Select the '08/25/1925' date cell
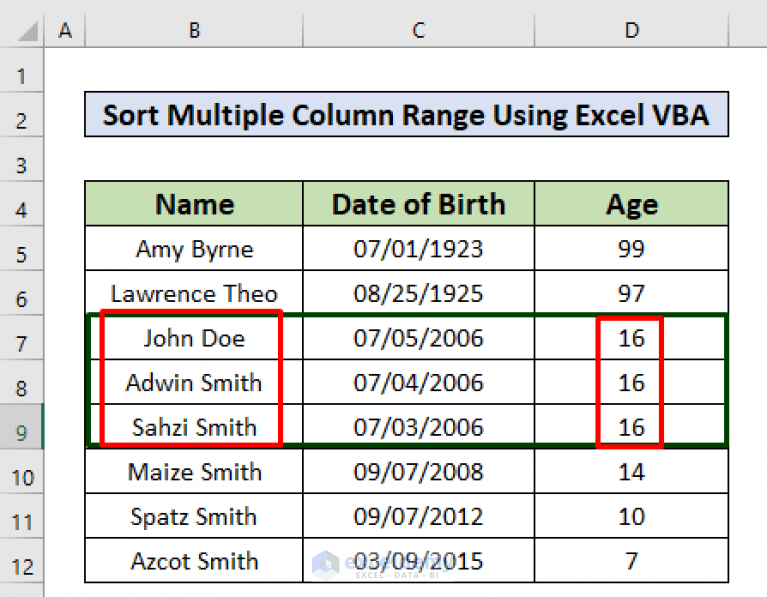Viewport: 767px width, 597px height. (x=419, y=293)
